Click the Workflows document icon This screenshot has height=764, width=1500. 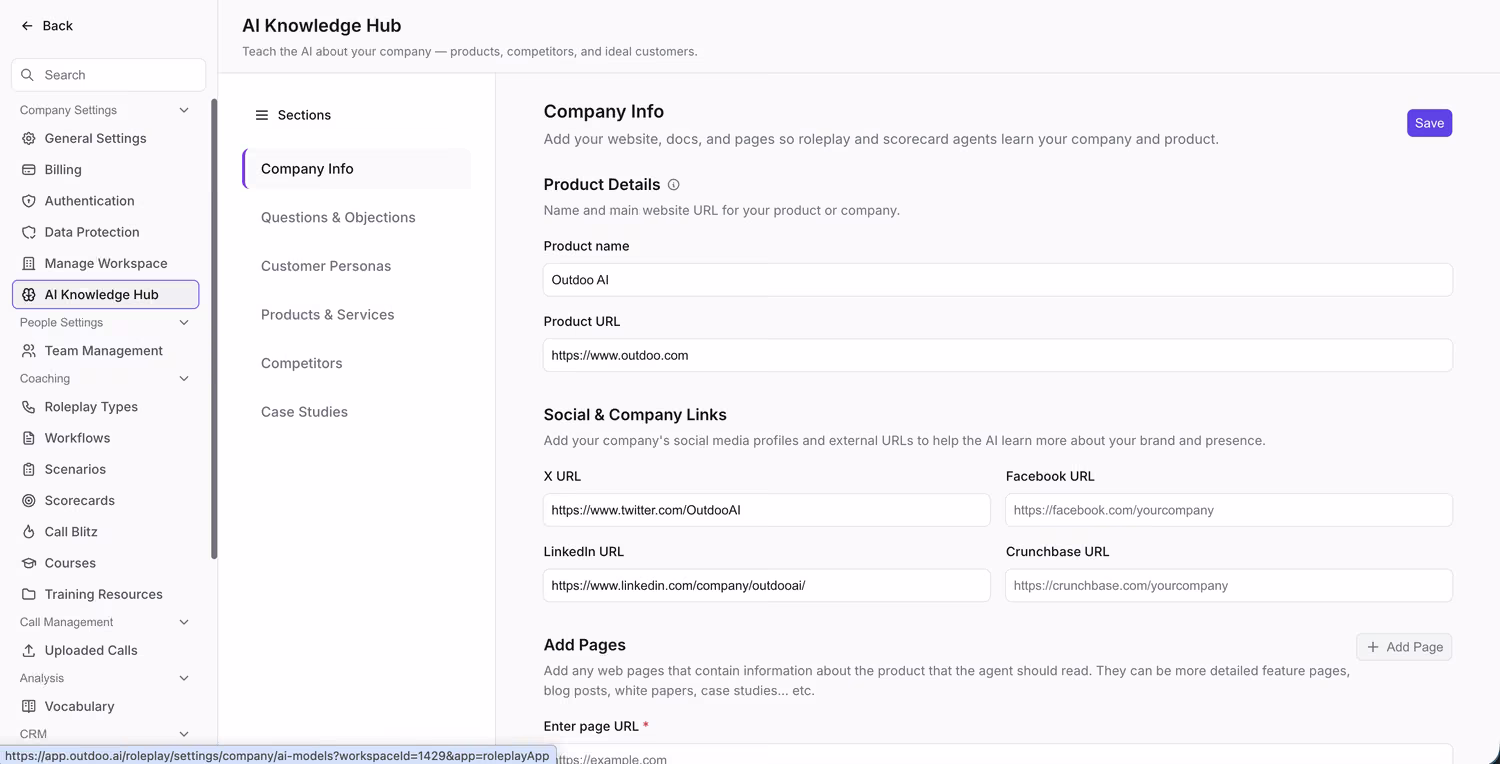pos(28,438)
